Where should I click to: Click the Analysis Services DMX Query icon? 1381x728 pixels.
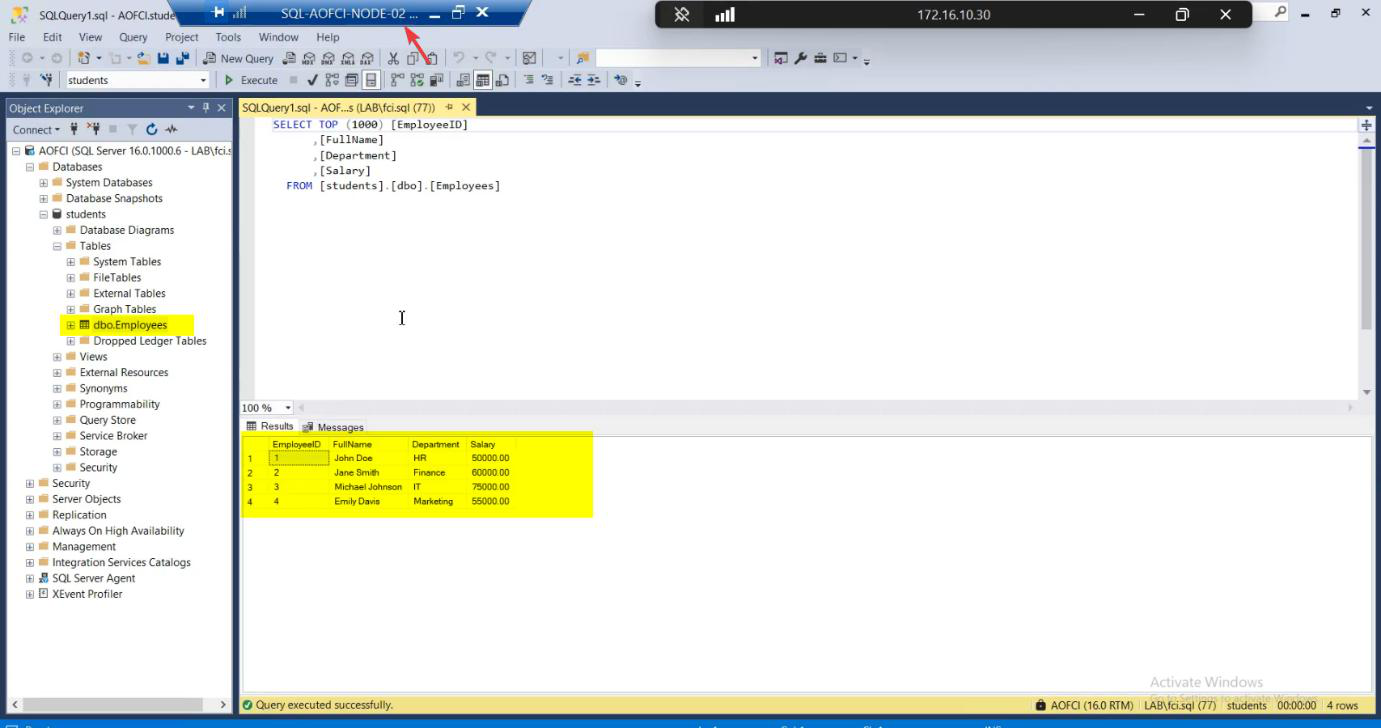click(328, 58)
